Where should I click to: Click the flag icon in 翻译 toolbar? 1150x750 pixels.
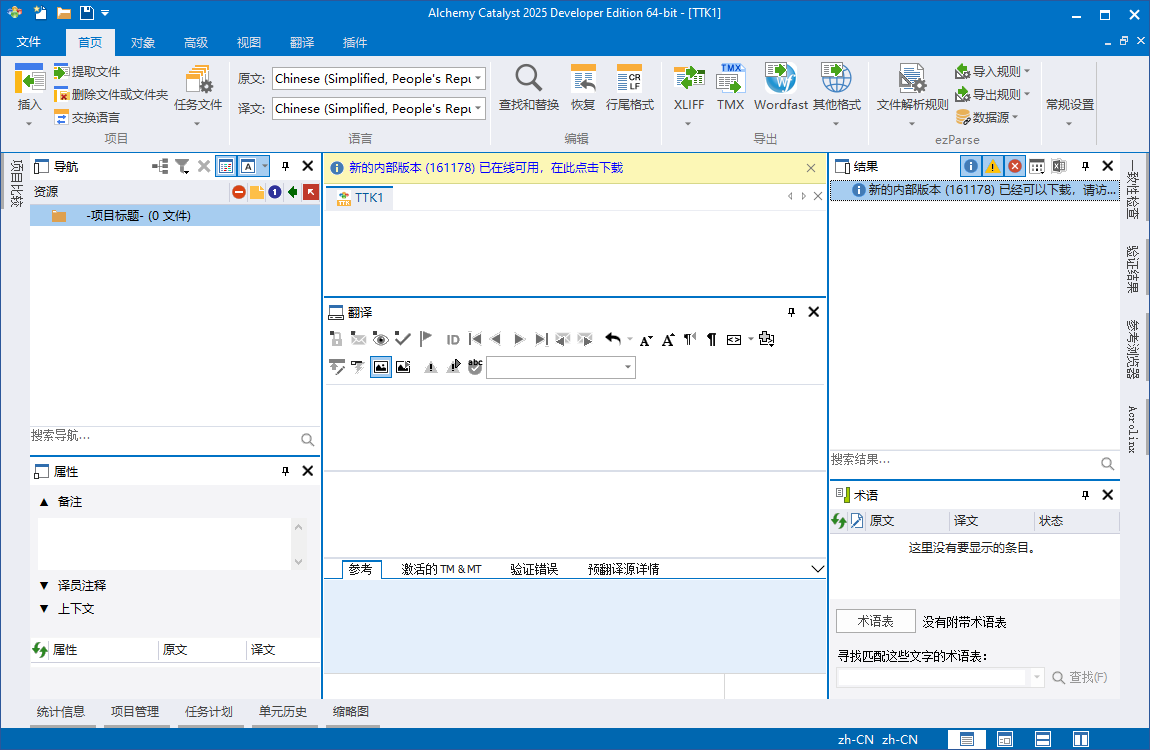(425, 339)
